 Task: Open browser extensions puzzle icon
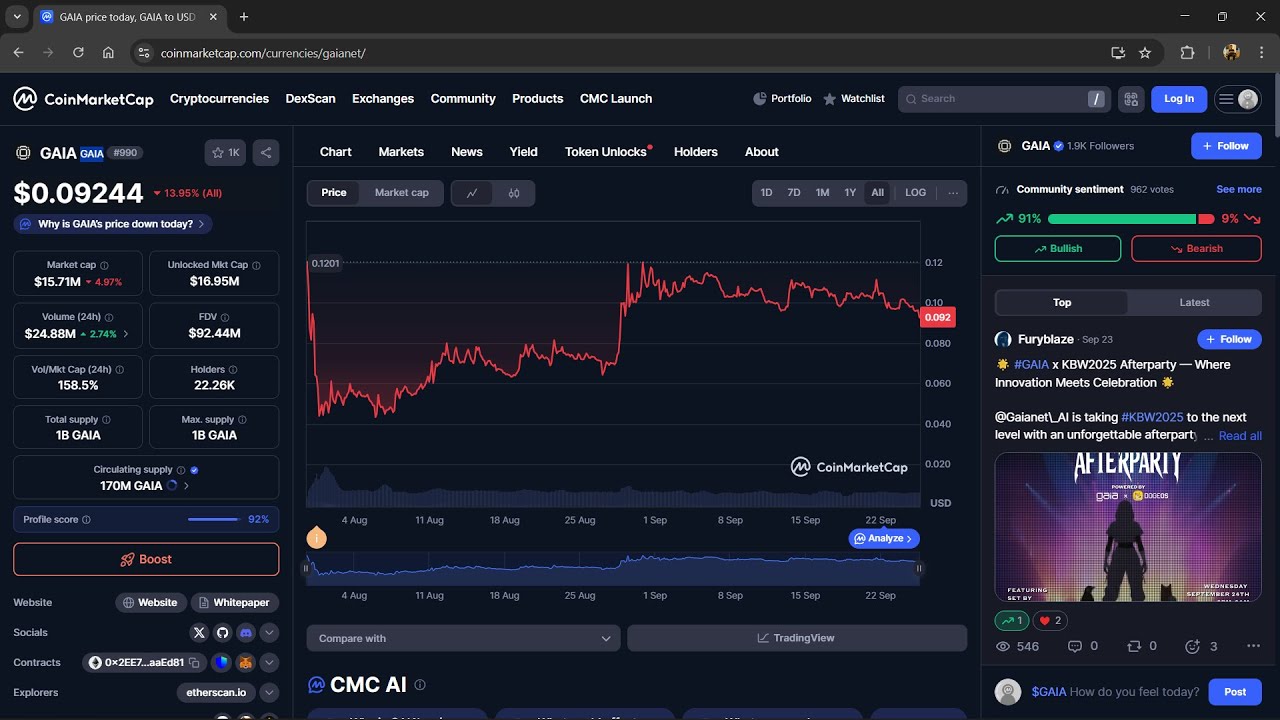(1188, 53)
